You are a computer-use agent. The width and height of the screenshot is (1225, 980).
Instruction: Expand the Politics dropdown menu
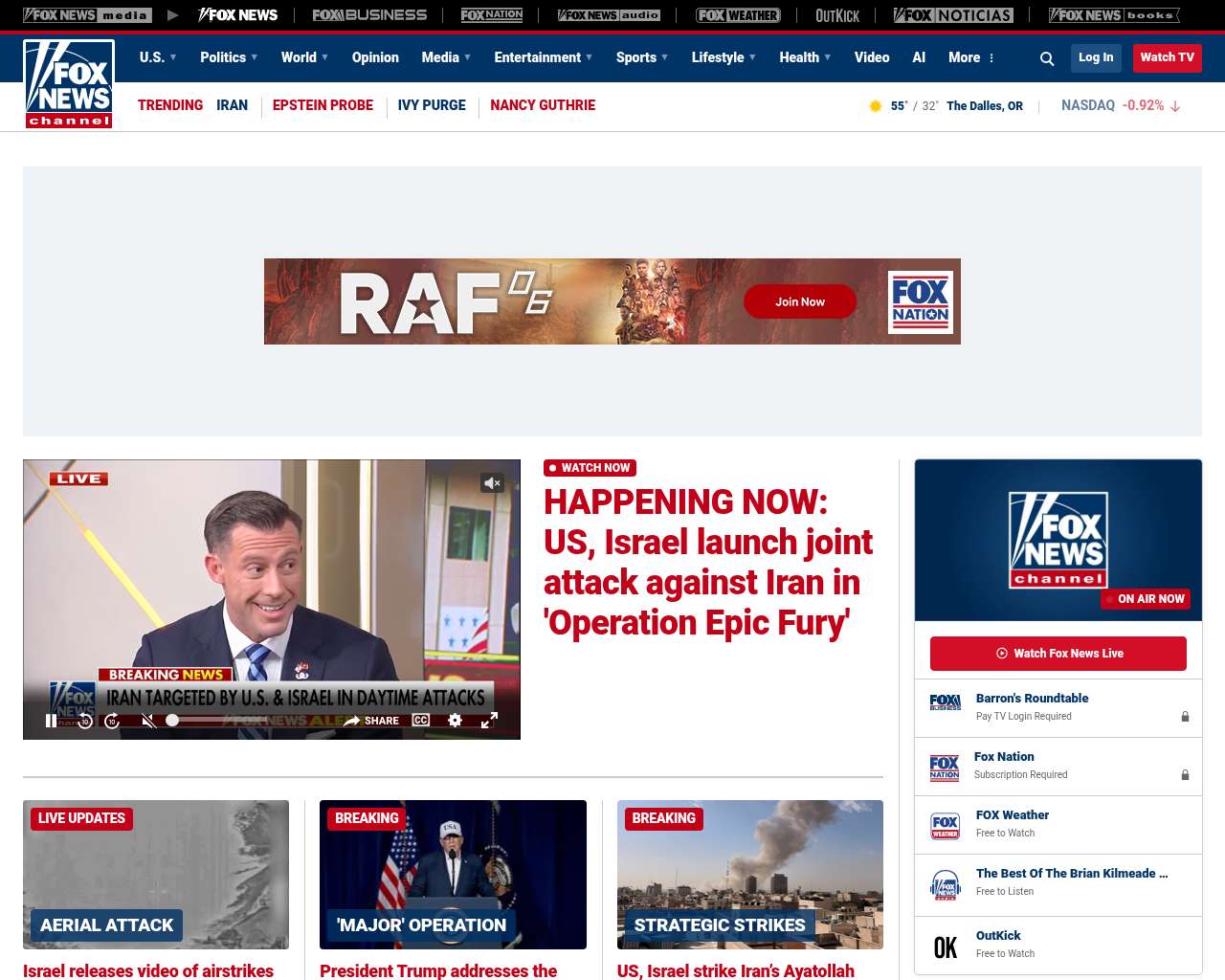(x=229, y=57)
